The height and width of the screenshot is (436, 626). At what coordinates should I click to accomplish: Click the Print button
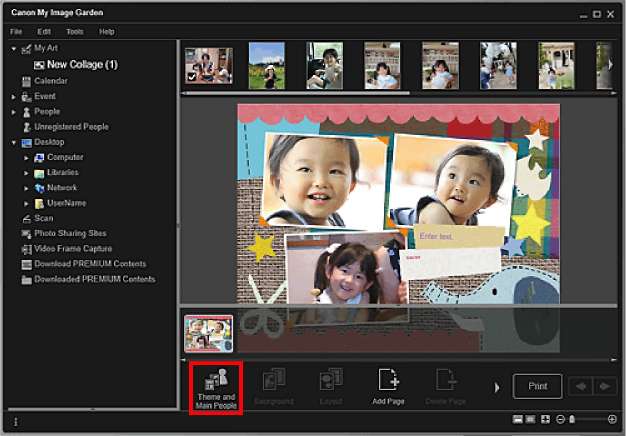click(537, 385)
